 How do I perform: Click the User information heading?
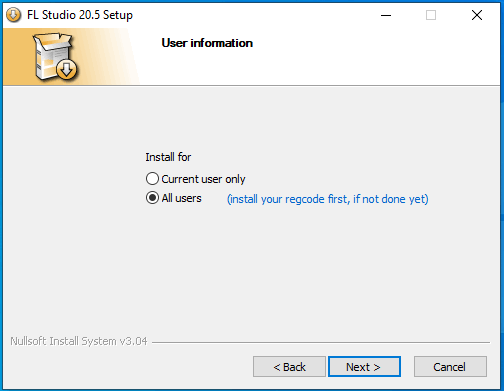(207, 43)
